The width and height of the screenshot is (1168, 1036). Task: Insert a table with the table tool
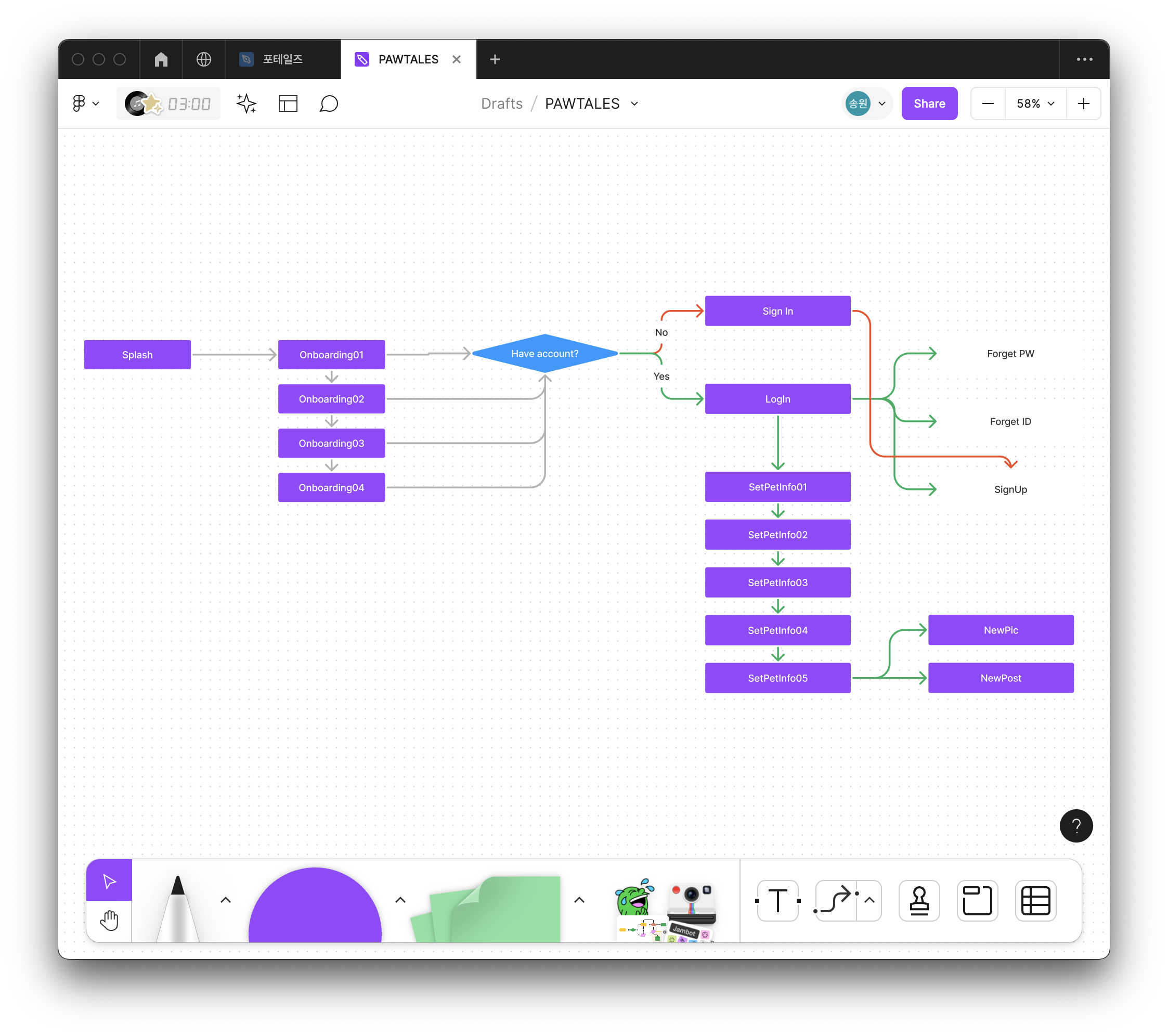1035,901
